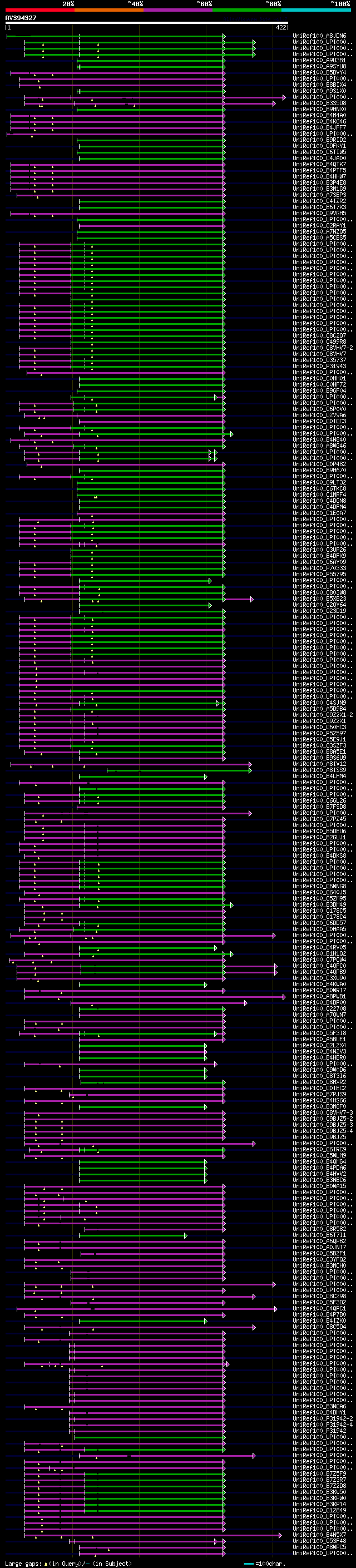The height and width of the screenshot is (1568, 356).
Task: Select the UniRef100_Q9VGH5 label
Action: click(x=319, y=213)
